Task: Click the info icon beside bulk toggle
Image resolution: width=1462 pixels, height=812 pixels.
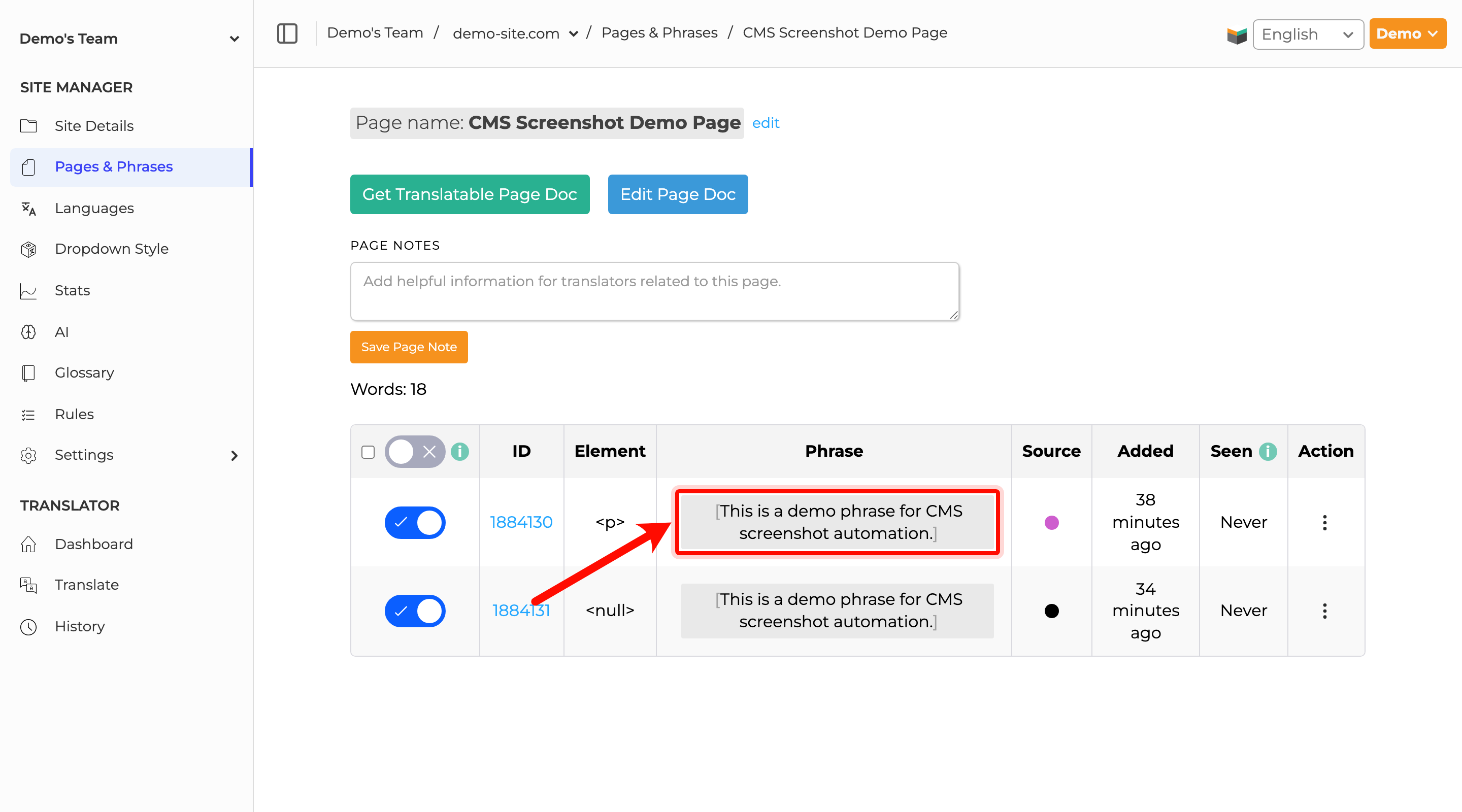Action: pyautogui.click(x=460, y=452)
